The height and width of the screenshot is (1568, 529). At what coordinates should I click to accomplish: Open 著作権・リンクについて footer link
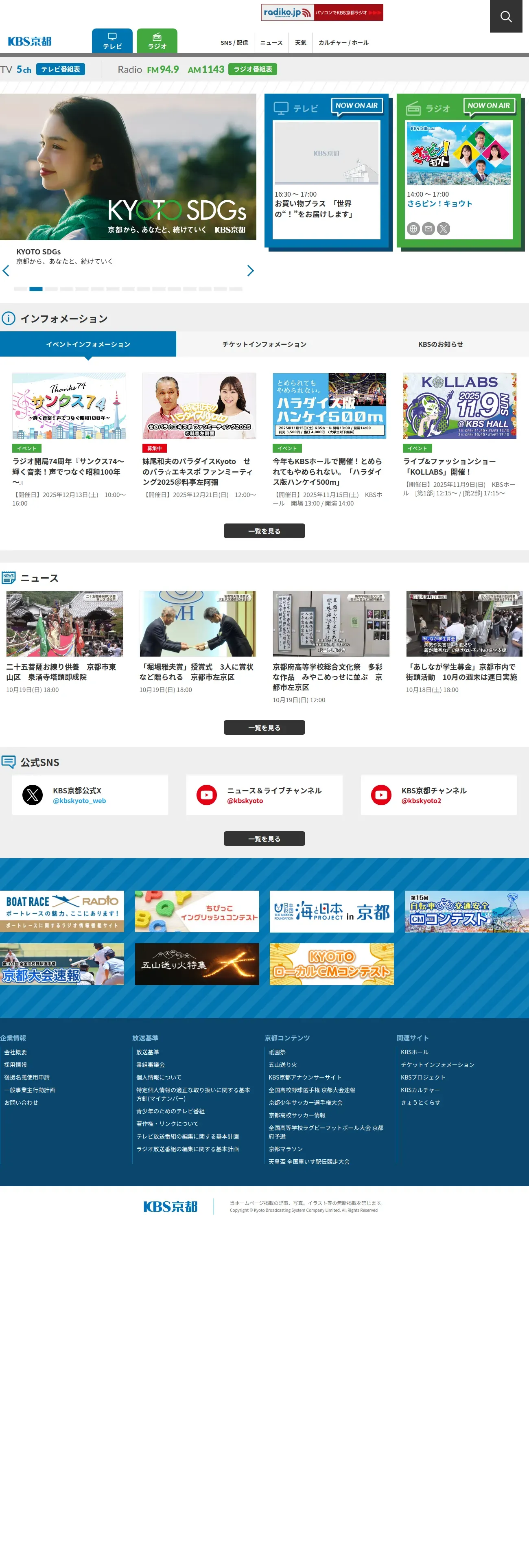(167, 1123)
